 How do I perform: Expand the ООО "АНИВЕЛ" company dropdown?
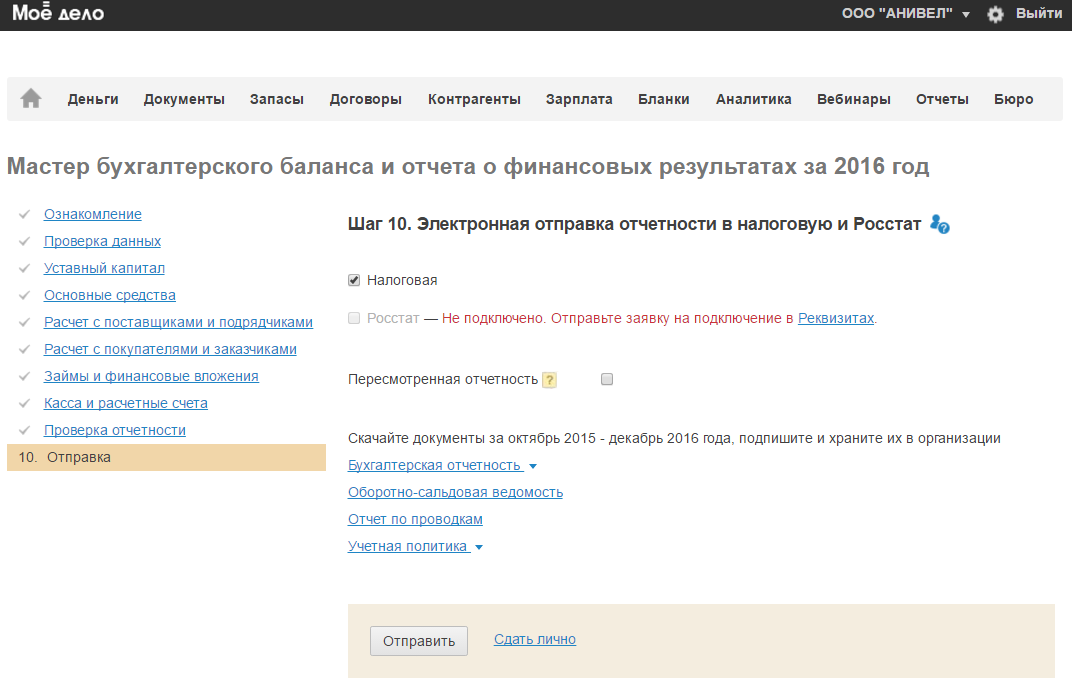pyautogui.click(x=906, y=14)
